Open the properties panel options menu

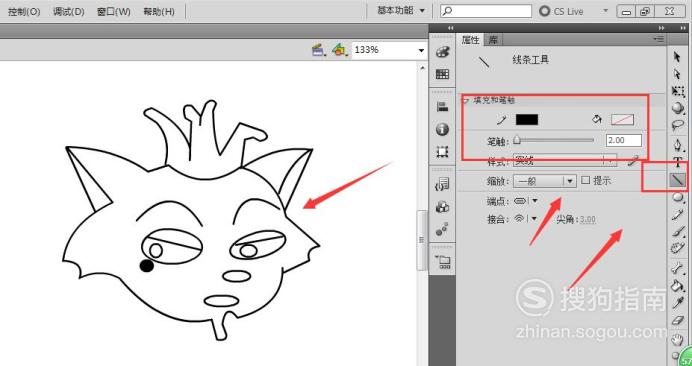pyautogui.click(x=659, y=39)
